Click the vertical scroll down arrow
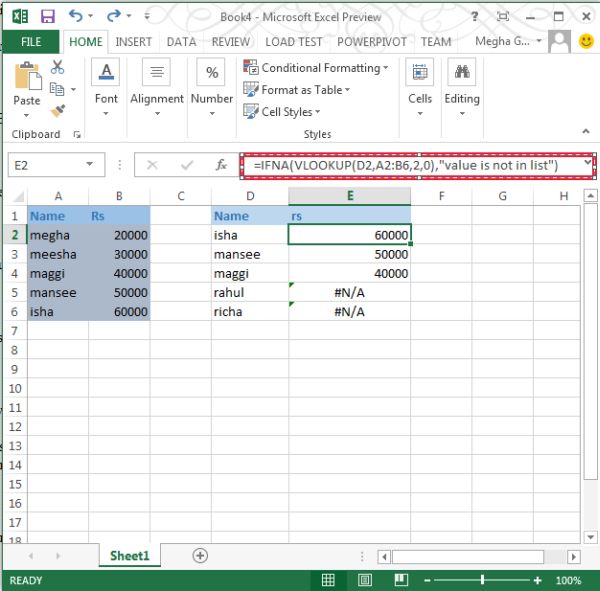This screenshot has height=591, width=600. pos(590,537)
